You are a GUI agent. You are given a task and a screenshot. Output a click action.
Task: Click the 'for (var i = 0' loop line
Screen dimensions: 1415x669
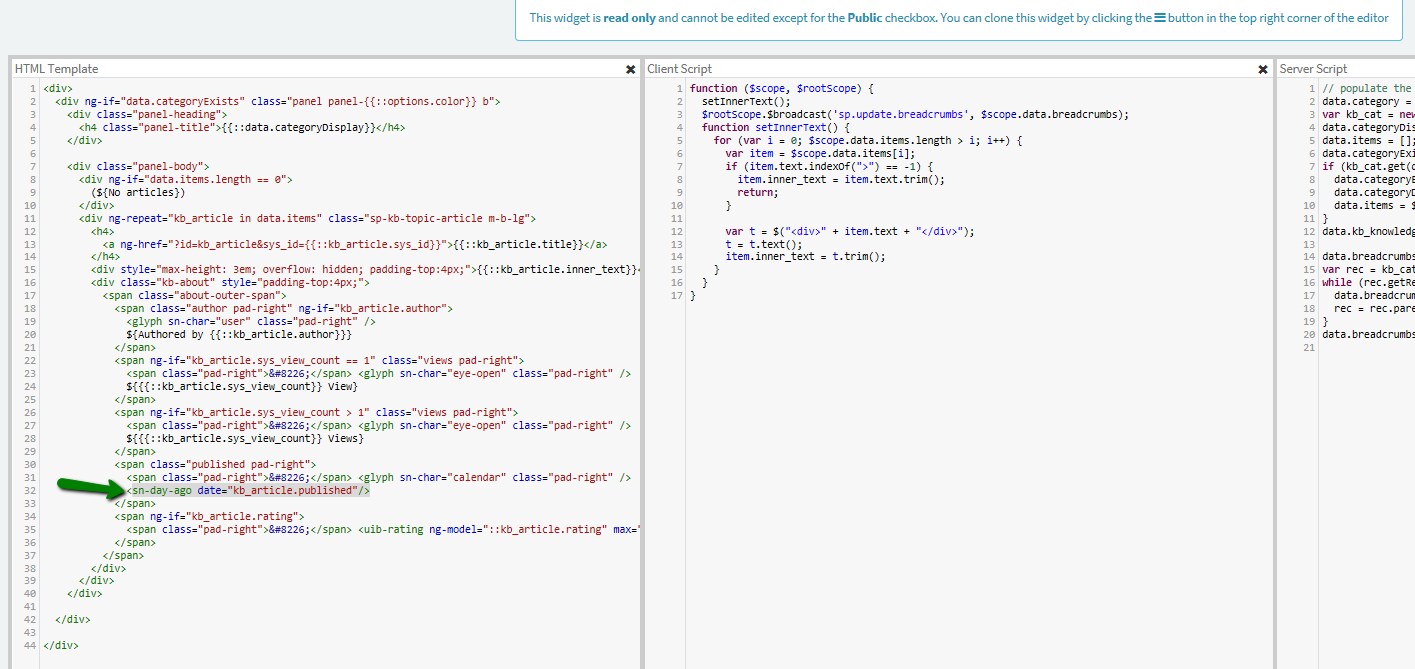tap(868, 140)
